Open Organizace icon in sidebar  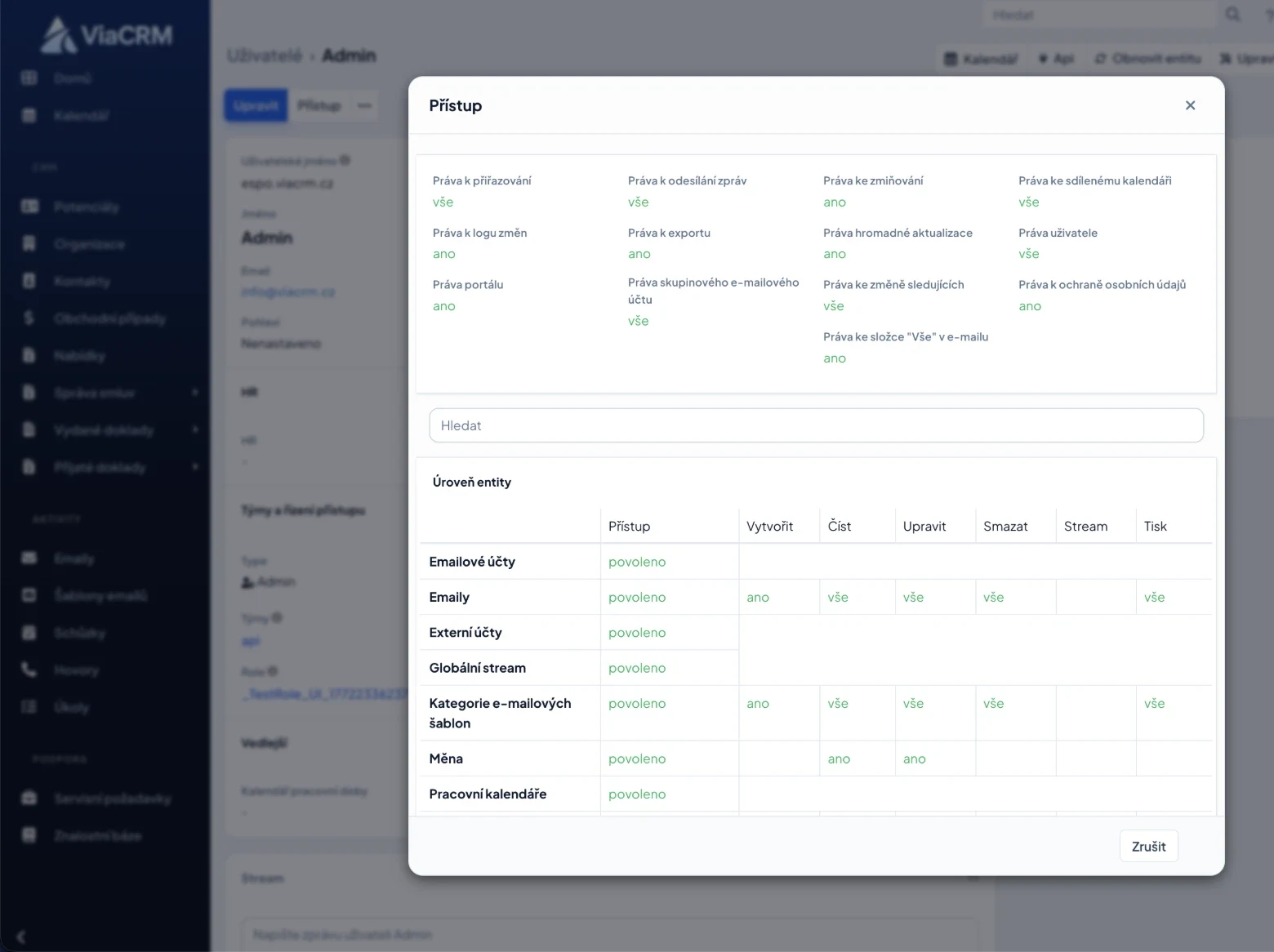pos(29,243)
